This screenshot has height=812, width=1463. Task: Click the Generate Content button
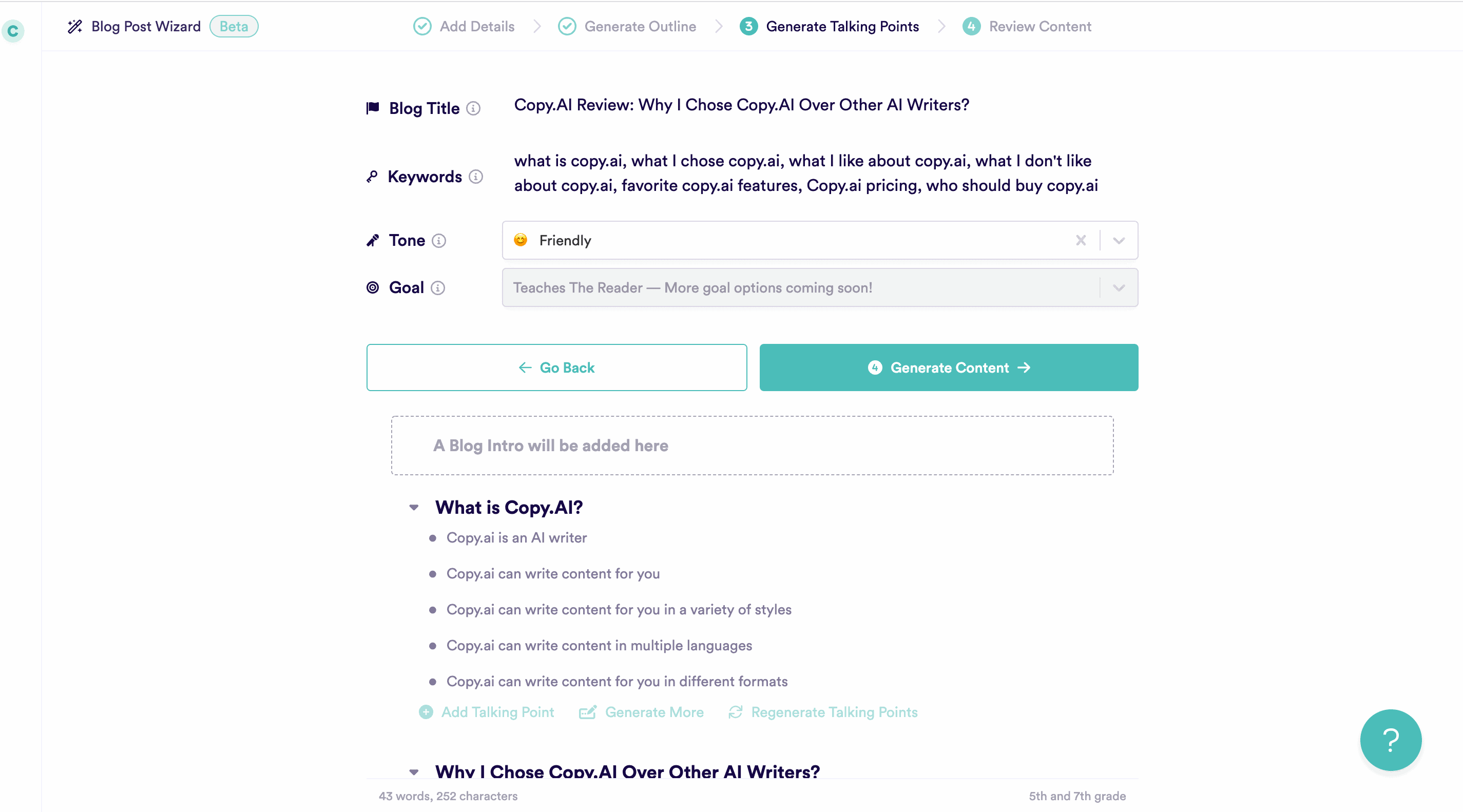pos(949,368)
